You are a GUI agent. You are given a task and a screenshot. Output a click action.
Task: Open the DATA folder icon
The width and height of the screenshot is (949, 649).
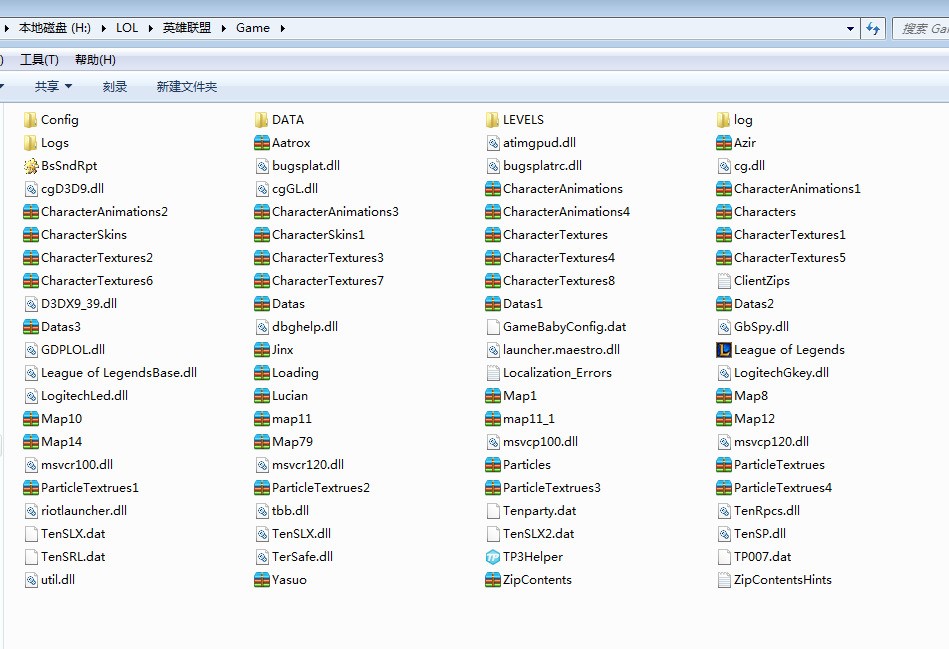pos(261,120)
